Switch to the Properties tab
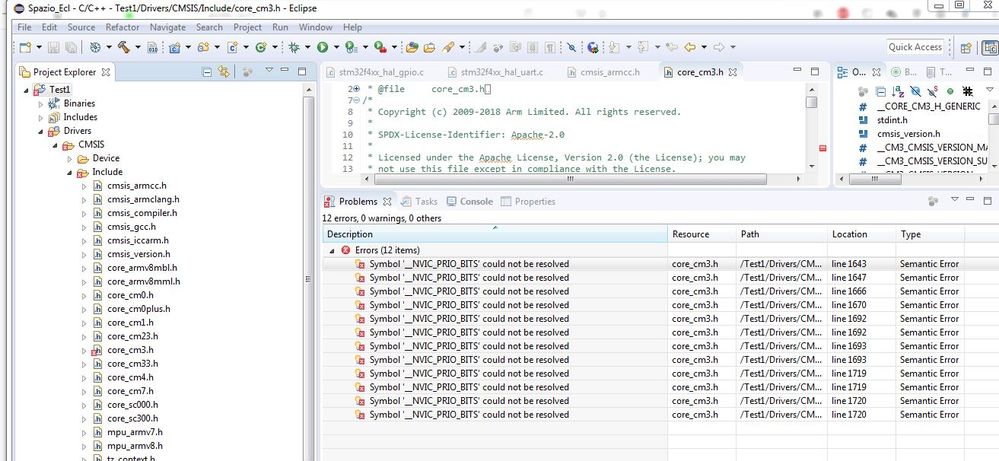The width and height of the screenshot is (999, 461). pyautogui.click(x=528, y=201)
